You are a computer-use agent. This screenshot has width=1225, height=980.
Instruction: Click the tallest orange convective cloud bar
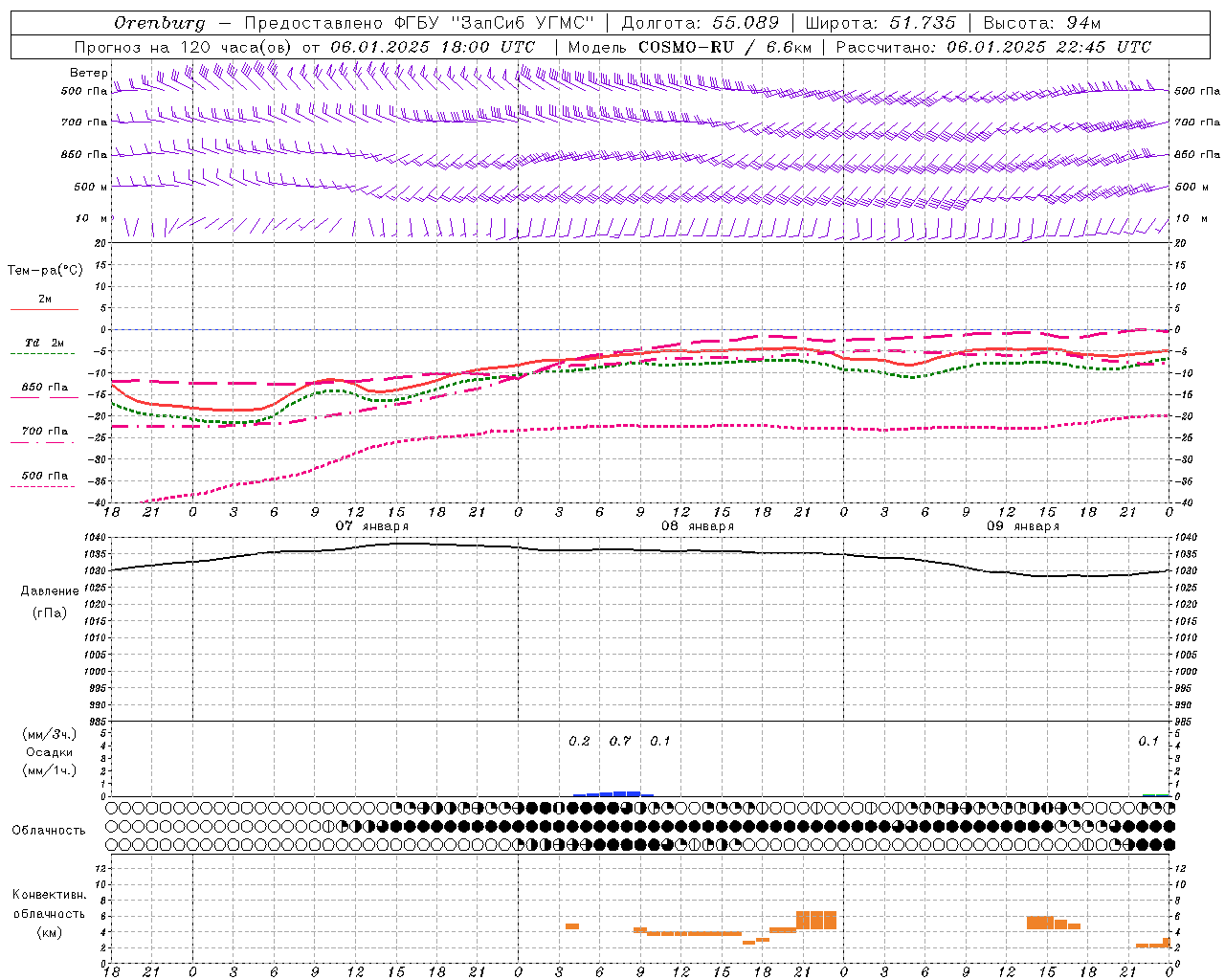pos(816,920)
